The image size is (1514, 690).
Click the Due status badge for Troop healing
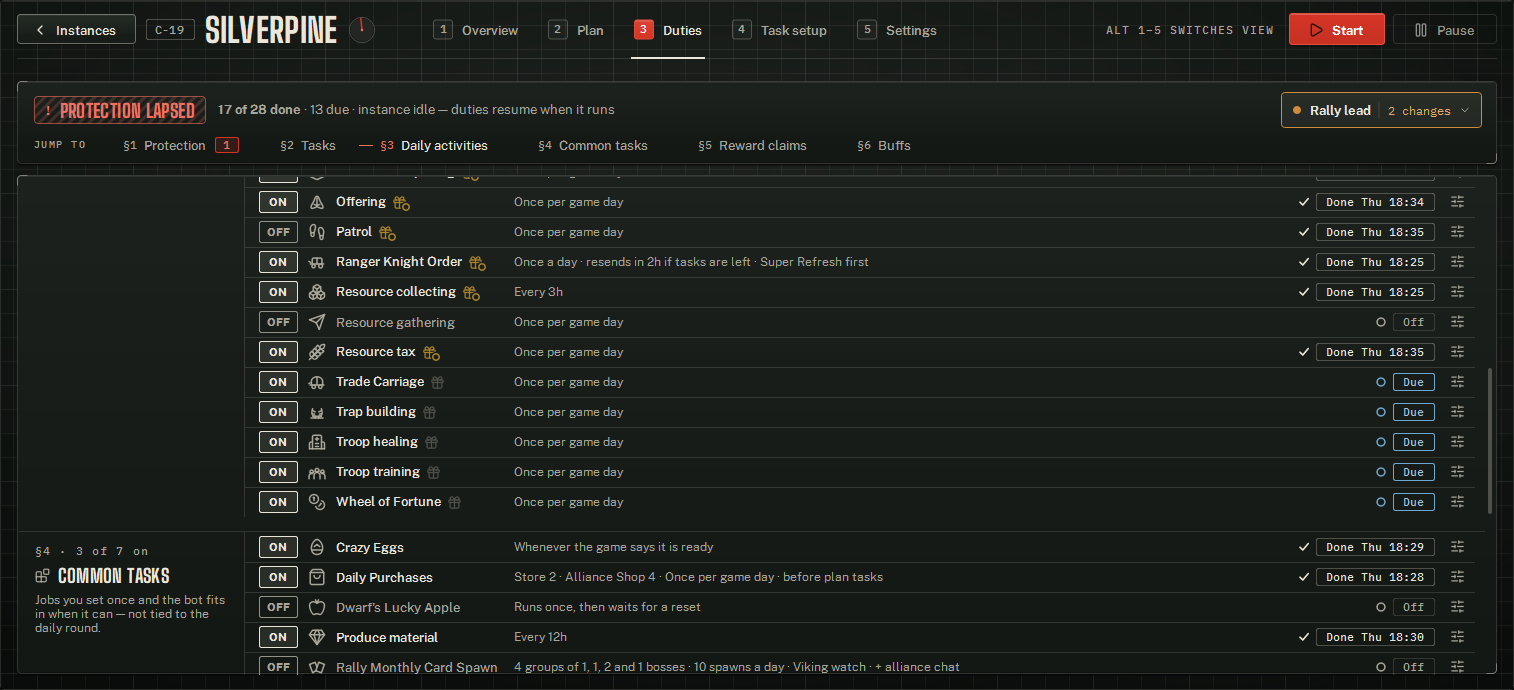(x=1413, y=442)
